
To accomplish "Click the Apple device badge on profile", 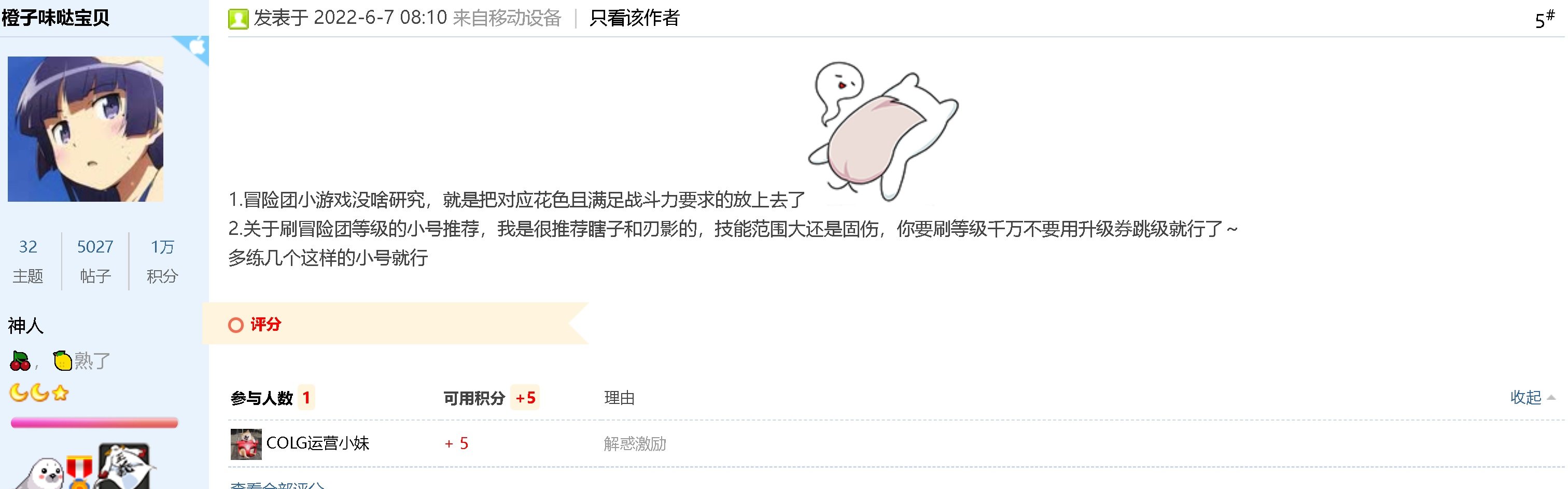I will (193, 49).
